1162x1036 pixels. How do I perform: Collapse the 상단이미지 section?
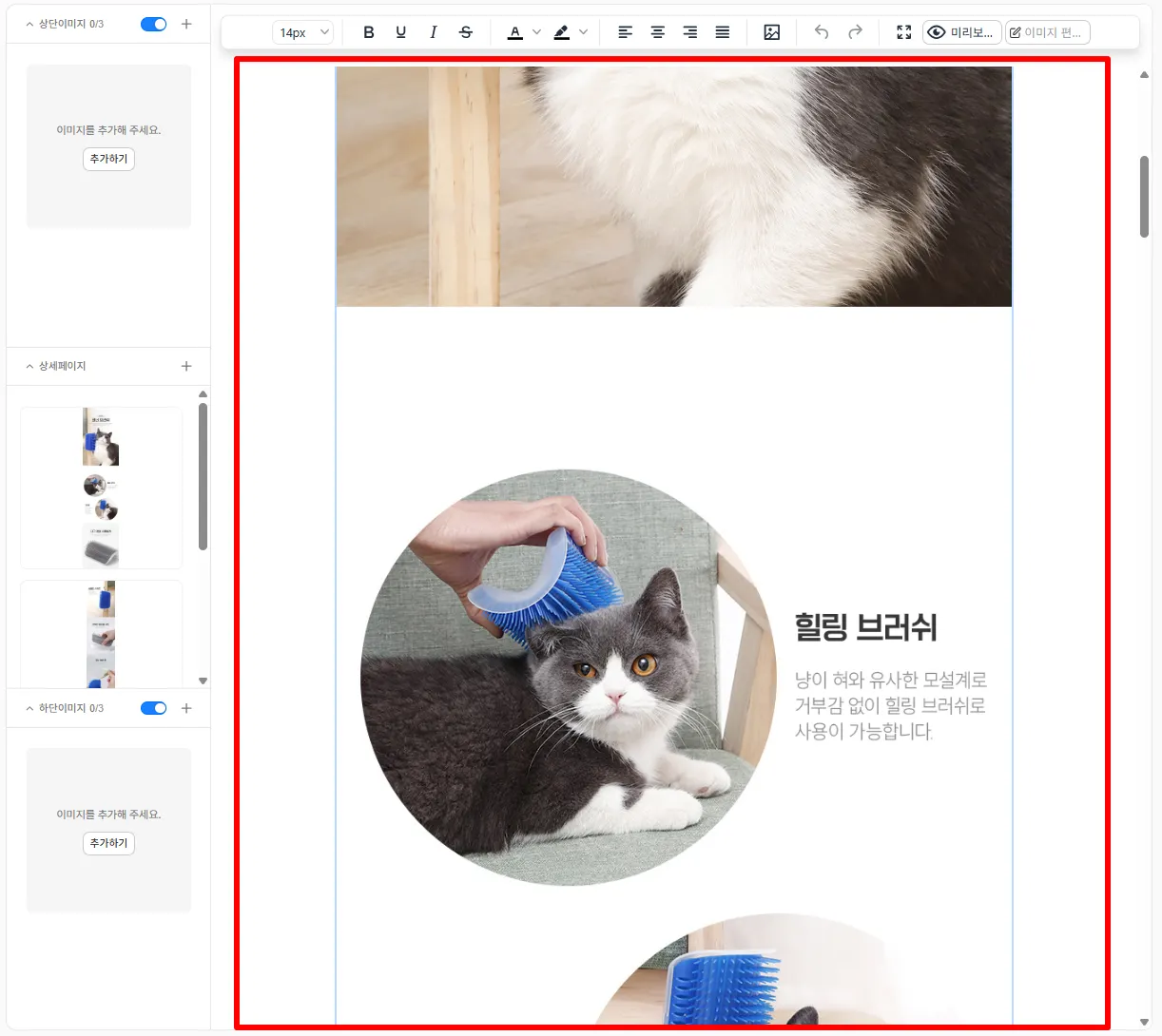(x=29, y=24)
